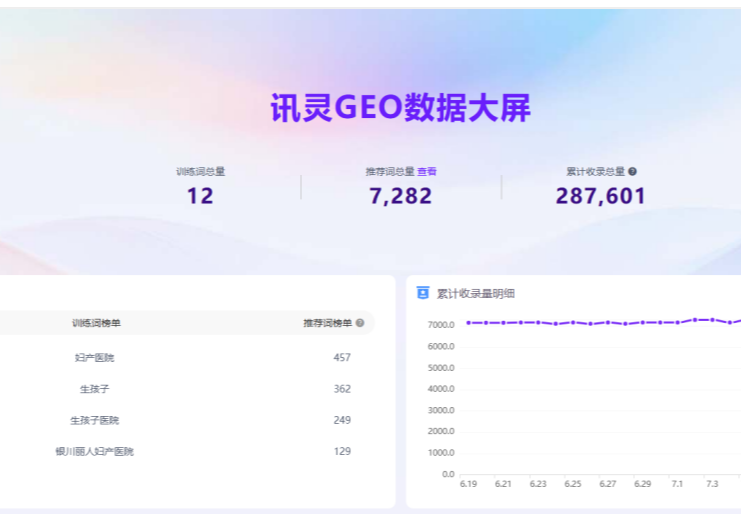Click the 训练词总量 label
The width and height of the screenshot is (741, 514).
coord(200,171)
